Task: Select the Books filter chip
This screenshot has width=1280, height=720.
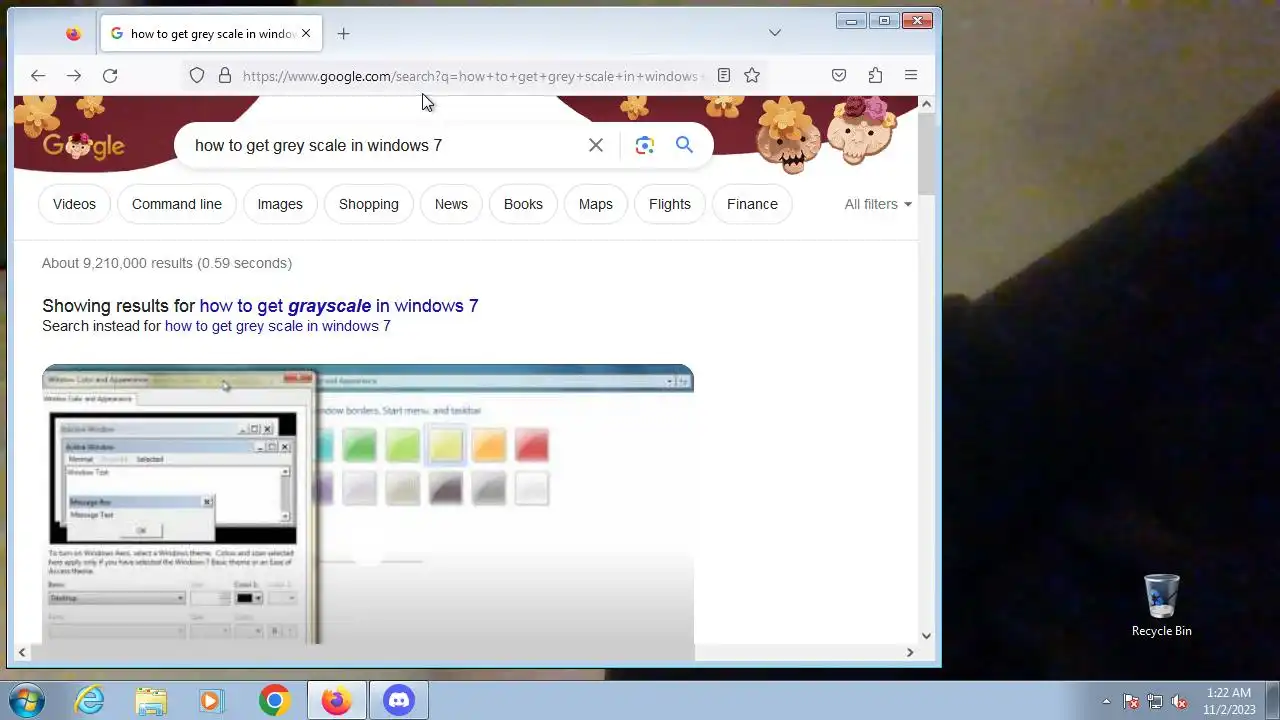Action: click(523, 204)
